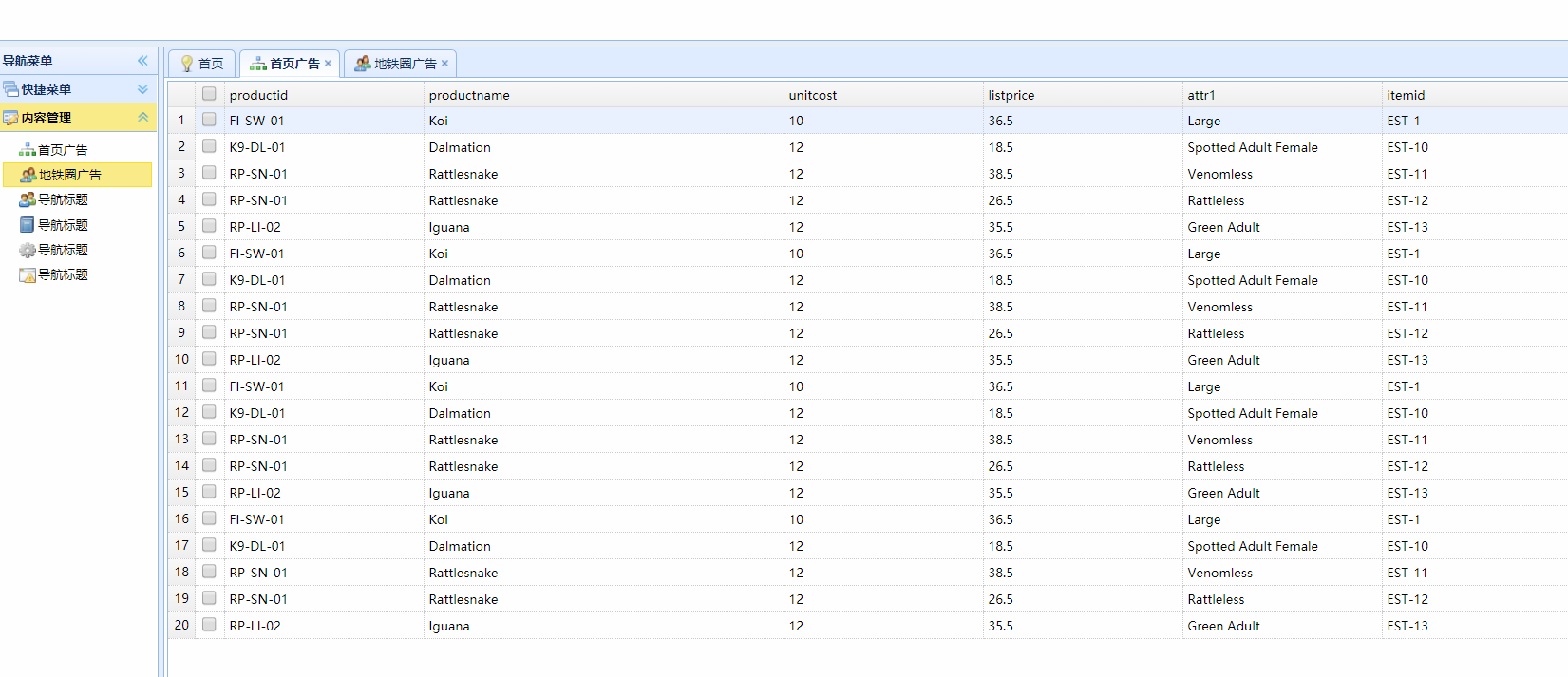The height and width of the screenshot is (677, 1568).
Task: Click listprice 26.5 in row 4
Action: pos(1001,200)
